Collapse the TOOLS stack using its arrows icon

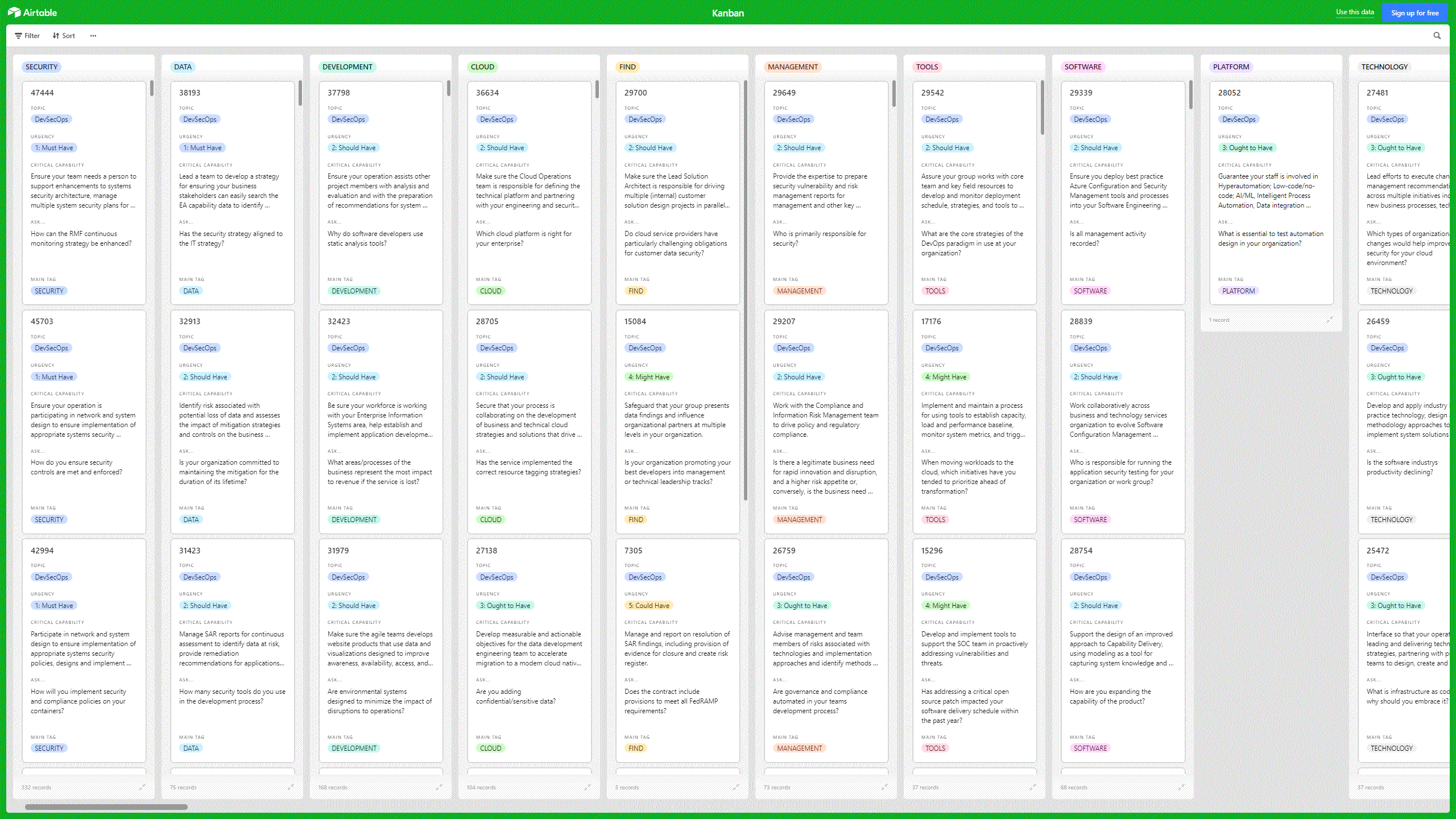pos(1033,787)
